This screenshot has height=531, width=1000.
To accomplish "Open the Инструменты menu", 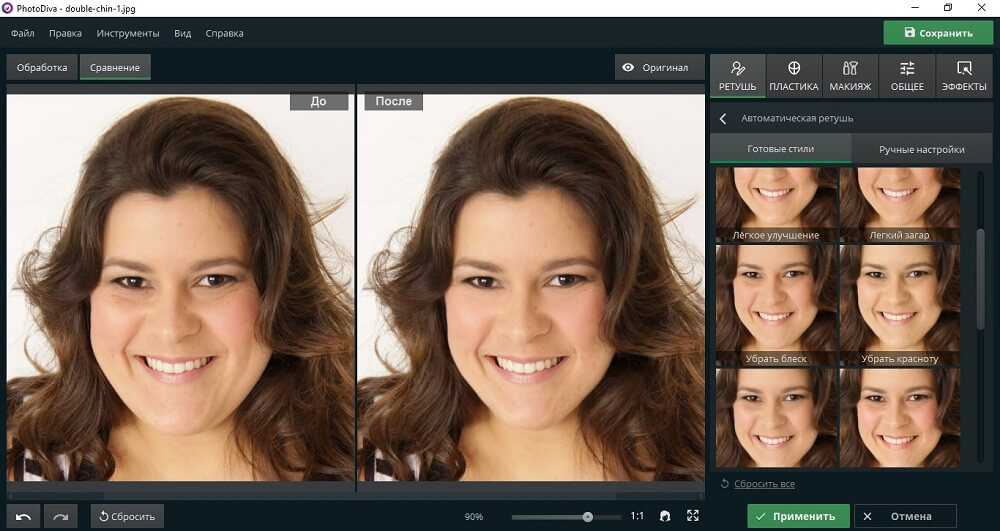I will coord(128,33).
